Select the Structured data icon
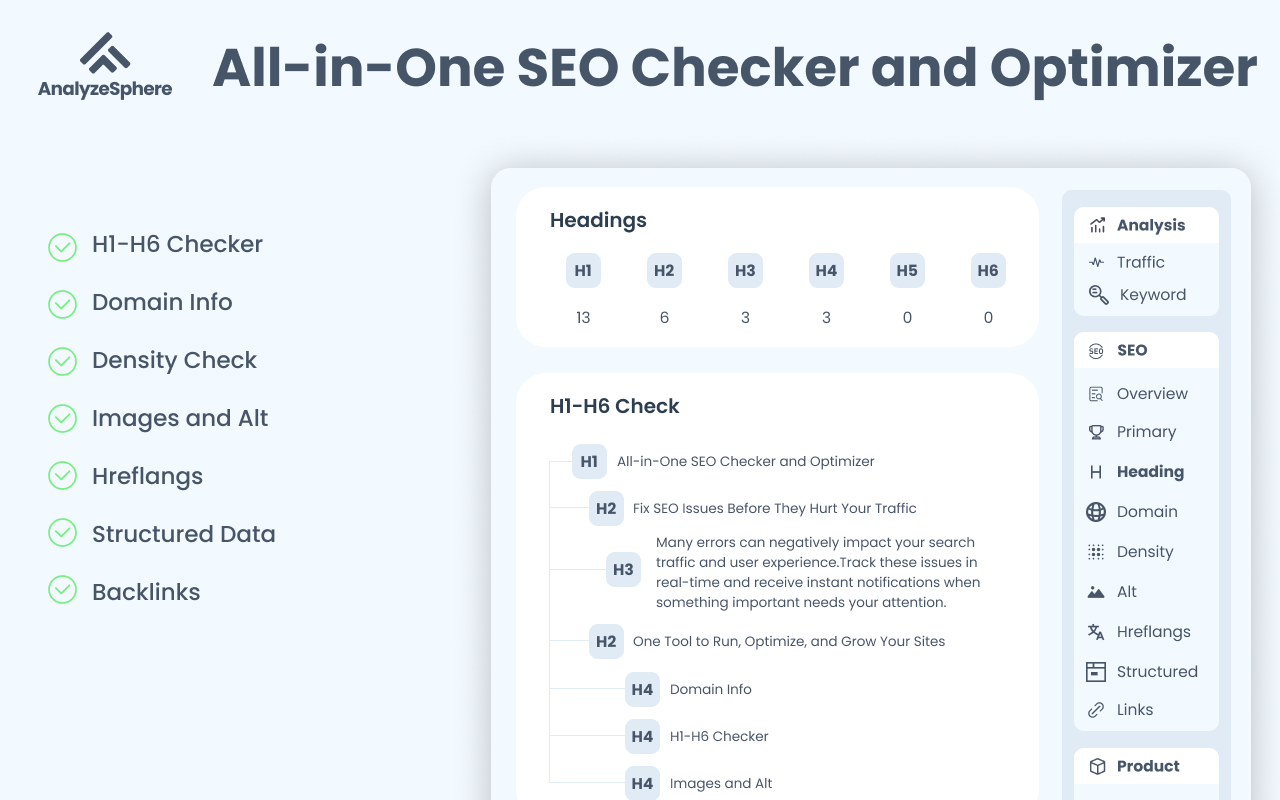Viewport: 1280px width, 800px height. tap(1097, 671)
